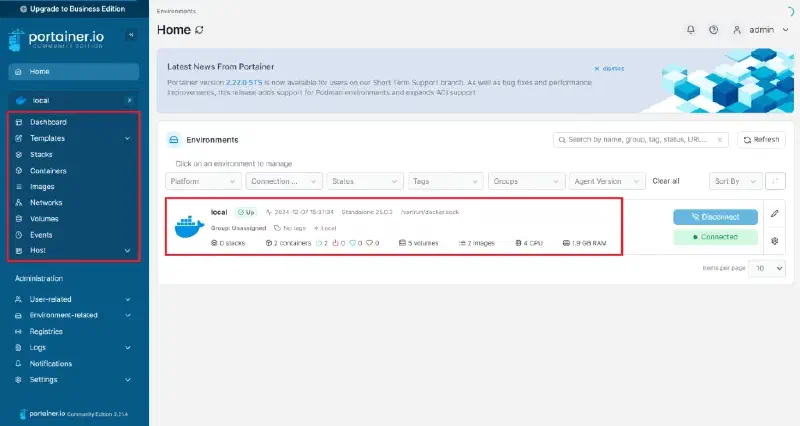Click the gear settings icon beside Connected
The image size is (800, 426).
[x=774, y=241]
